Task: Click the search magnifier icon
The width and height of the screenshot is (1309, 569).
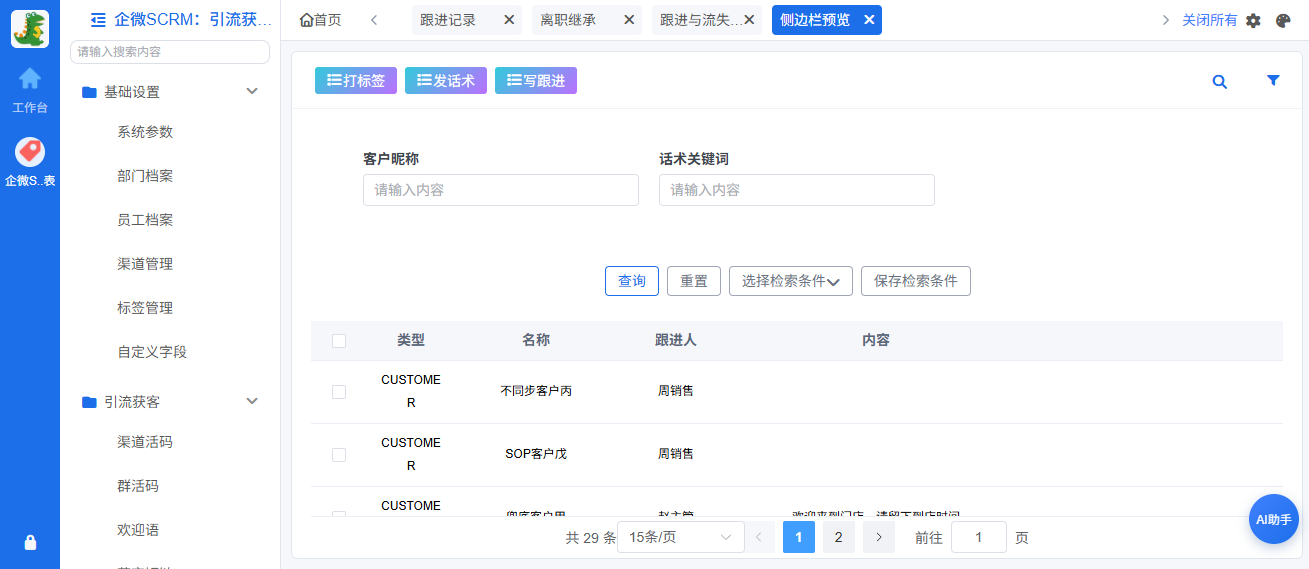Action: [1219, 82]
